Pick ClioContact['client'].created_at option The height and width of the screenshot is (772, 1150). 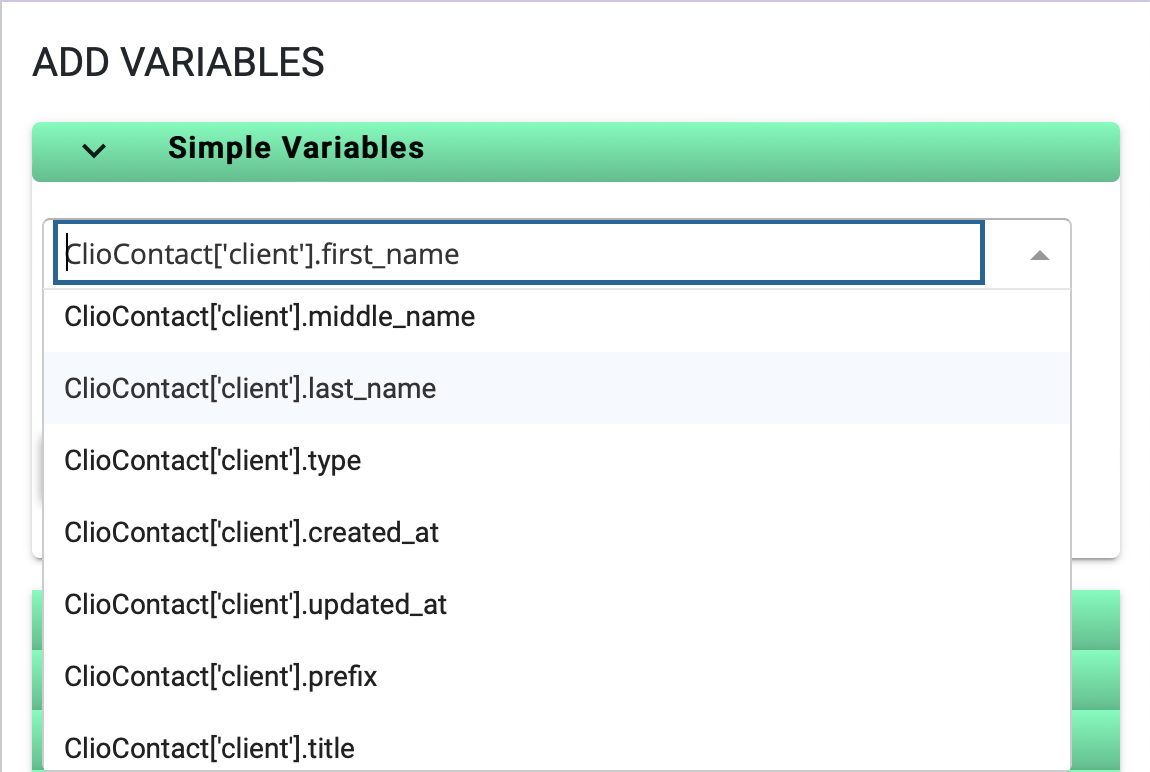coord(557,532)
